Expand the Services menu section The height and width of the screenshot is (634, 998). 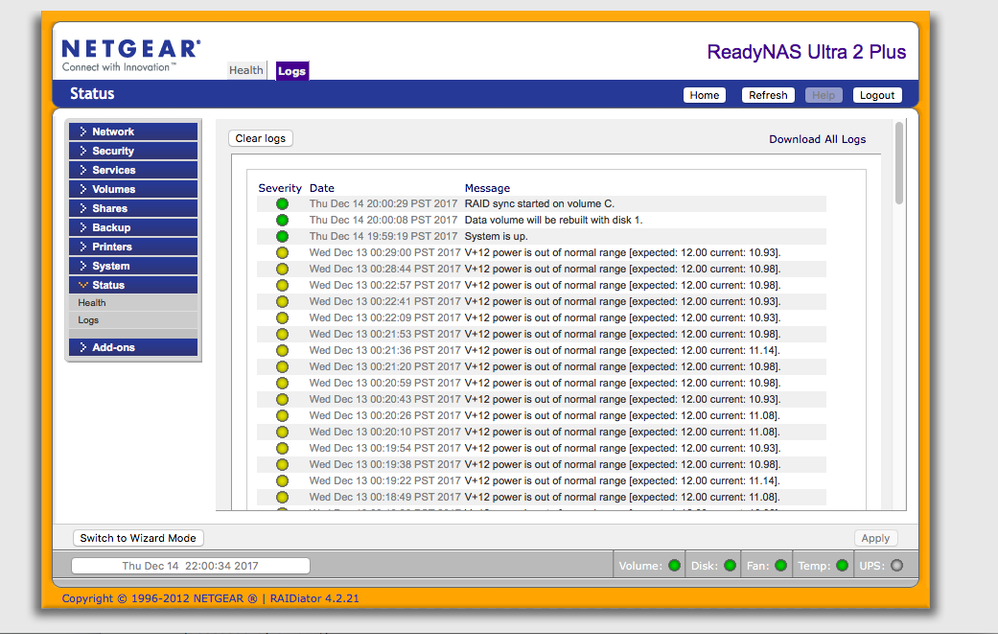click(x=133, y=170)
